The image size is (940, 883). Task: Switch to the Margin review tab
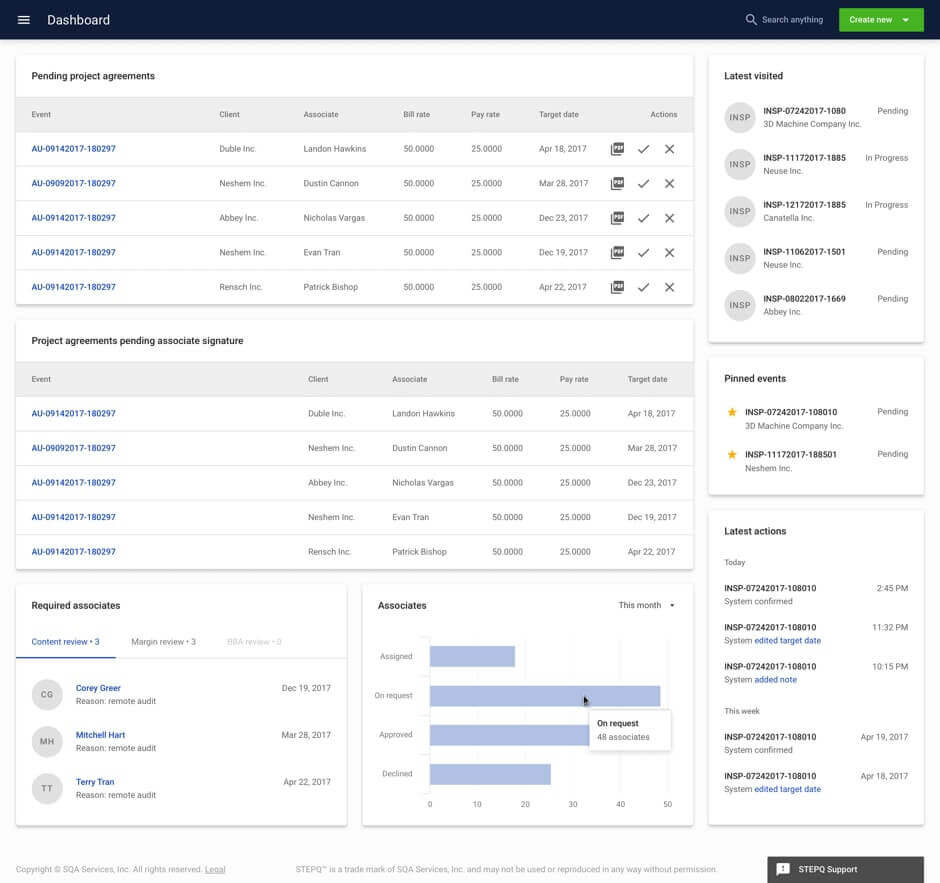coord(163,642)
